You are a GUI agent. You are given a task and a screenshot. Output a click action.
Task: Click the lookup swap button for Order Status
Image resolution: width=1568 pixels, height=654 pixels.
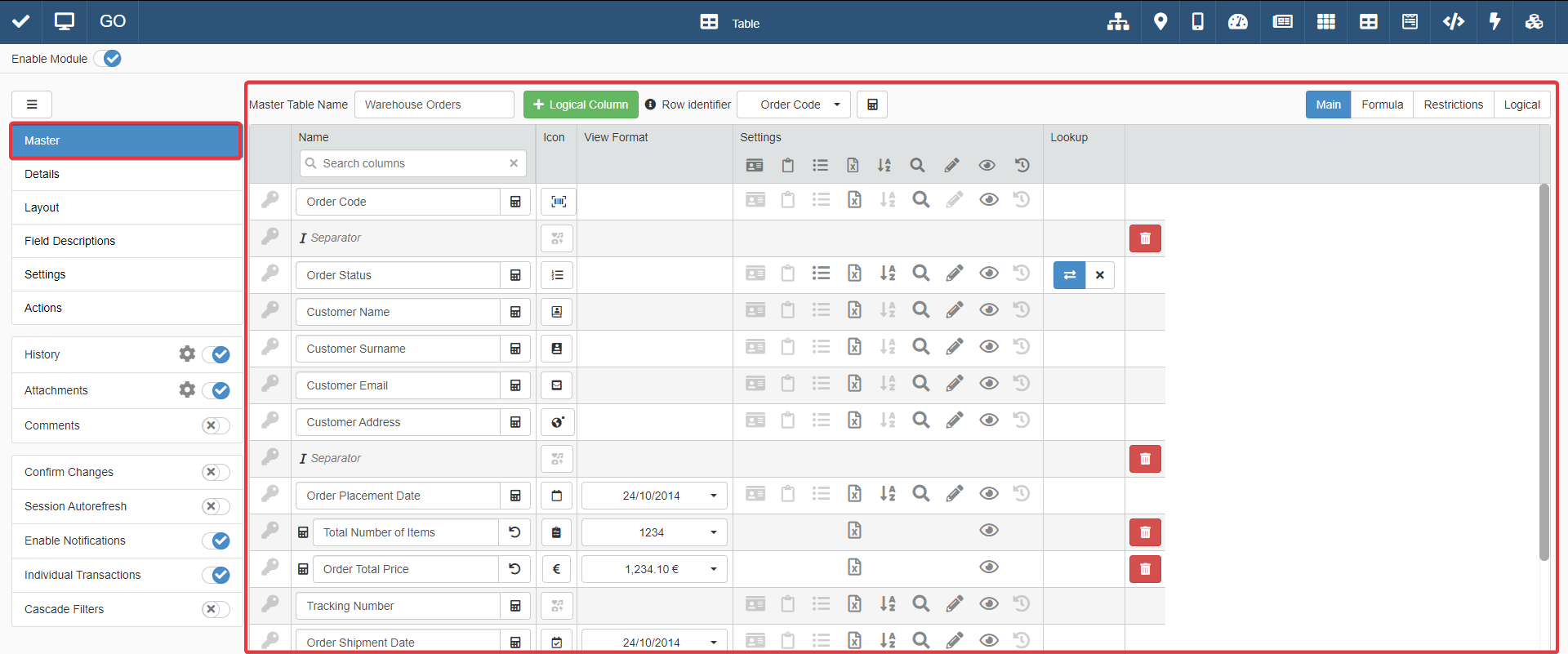1069,275
